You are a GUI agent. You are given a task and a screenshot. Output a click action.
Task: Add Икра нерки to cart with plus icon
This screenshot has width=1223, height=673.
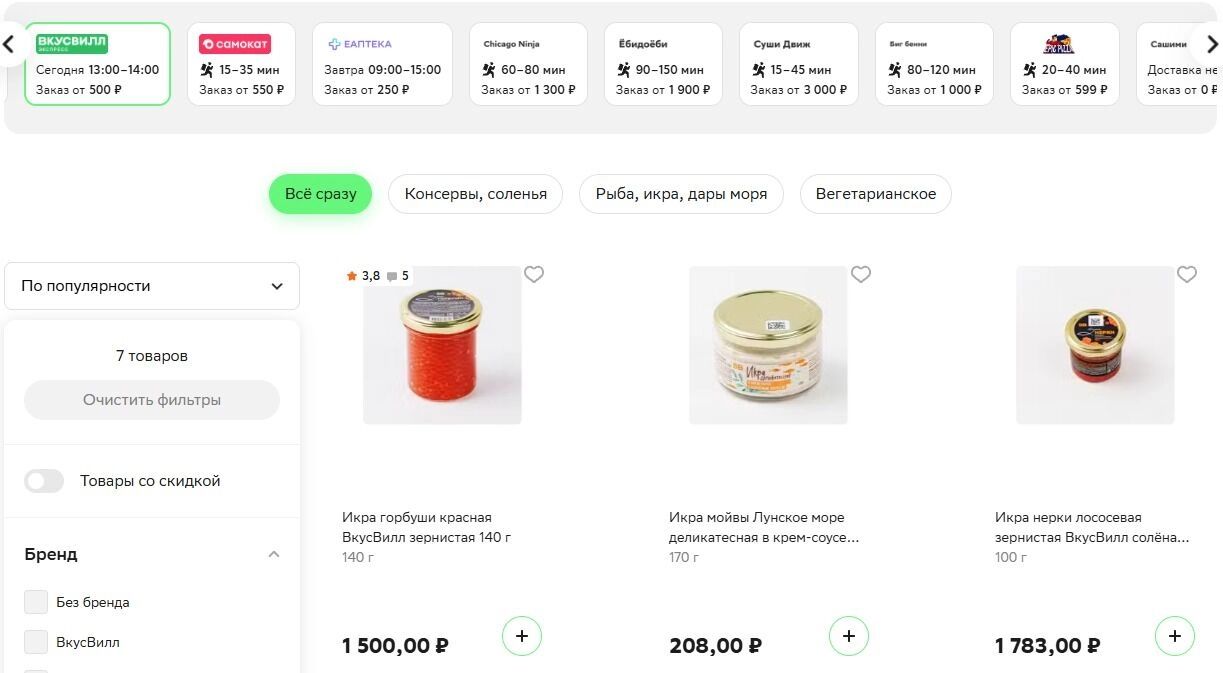click(1174, 635)
